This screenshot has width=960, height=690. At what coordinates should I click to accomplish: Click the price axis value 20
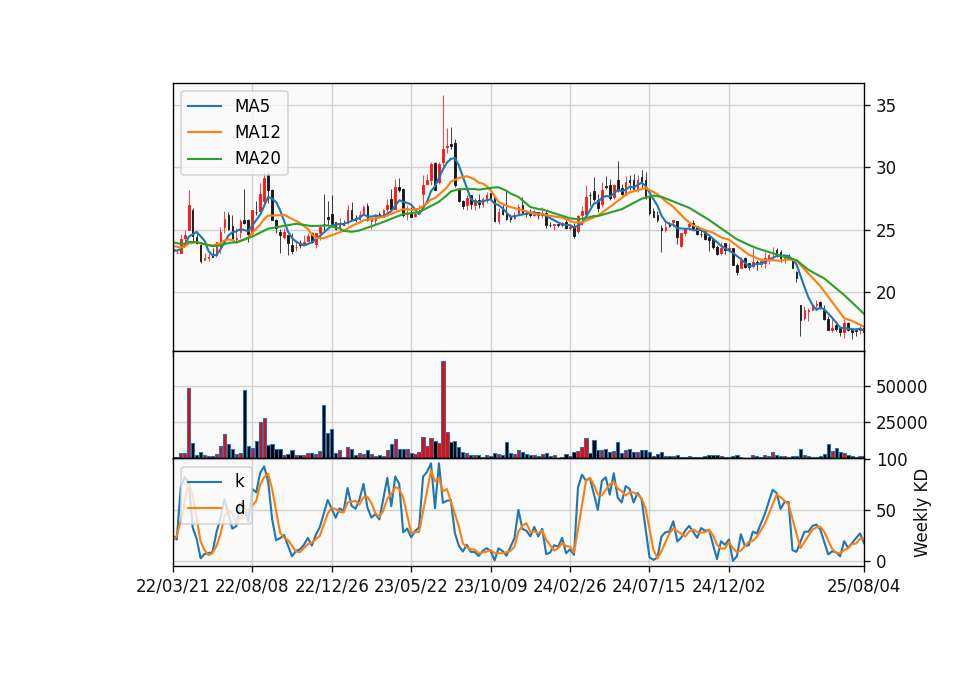(x=885, y=293)
